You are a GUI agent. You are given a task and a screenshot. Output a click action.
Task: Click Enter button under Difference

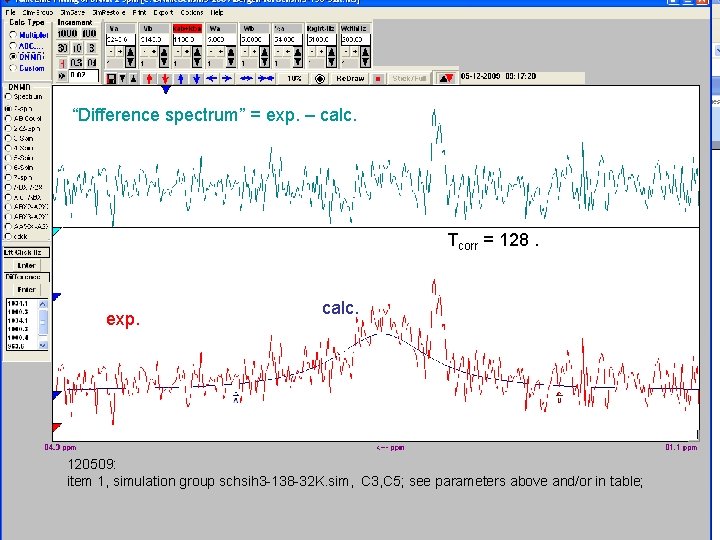click(26, 290)
